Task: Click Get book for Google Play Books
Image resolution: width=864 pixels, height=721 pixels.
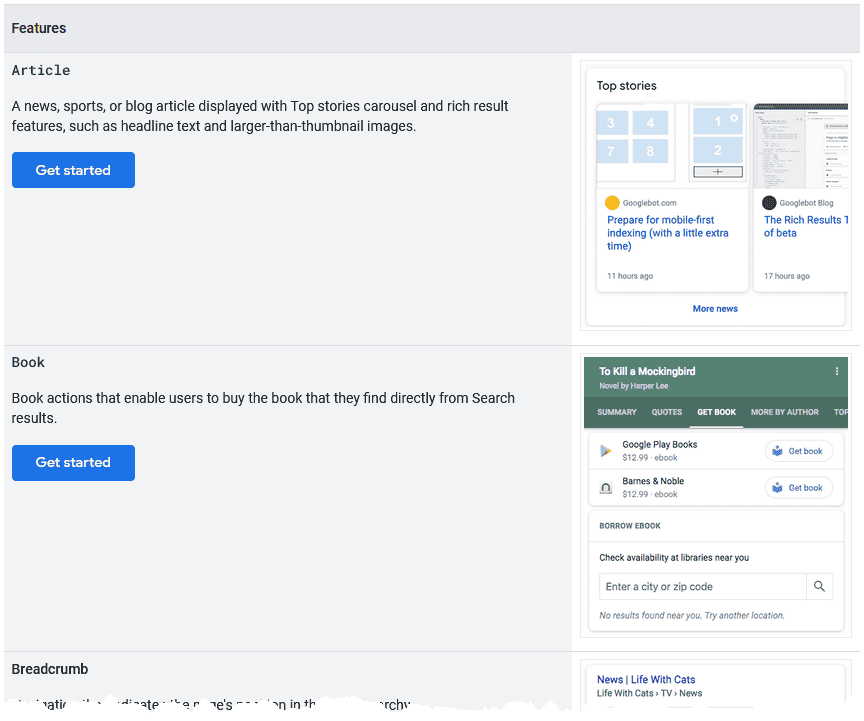Action: (798, 451)
